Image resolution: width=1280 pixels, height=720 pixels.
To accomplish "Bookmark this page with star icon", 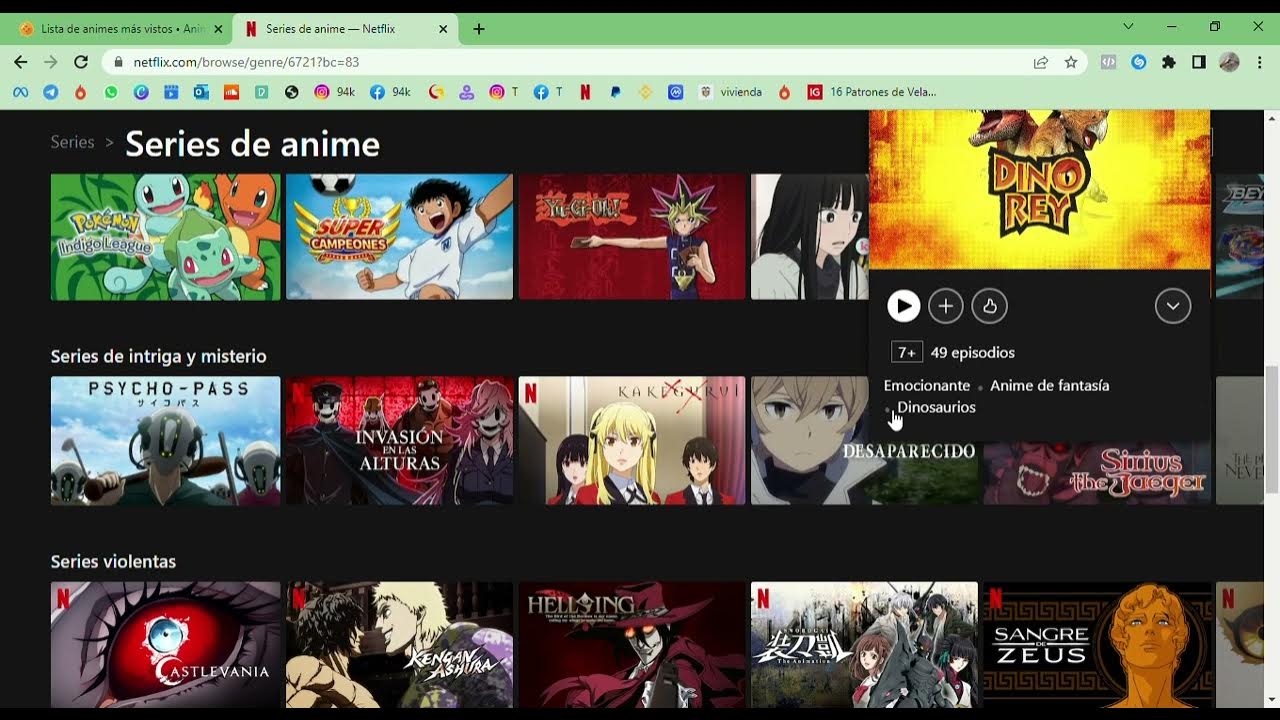I will click(x=1071, y=62).
